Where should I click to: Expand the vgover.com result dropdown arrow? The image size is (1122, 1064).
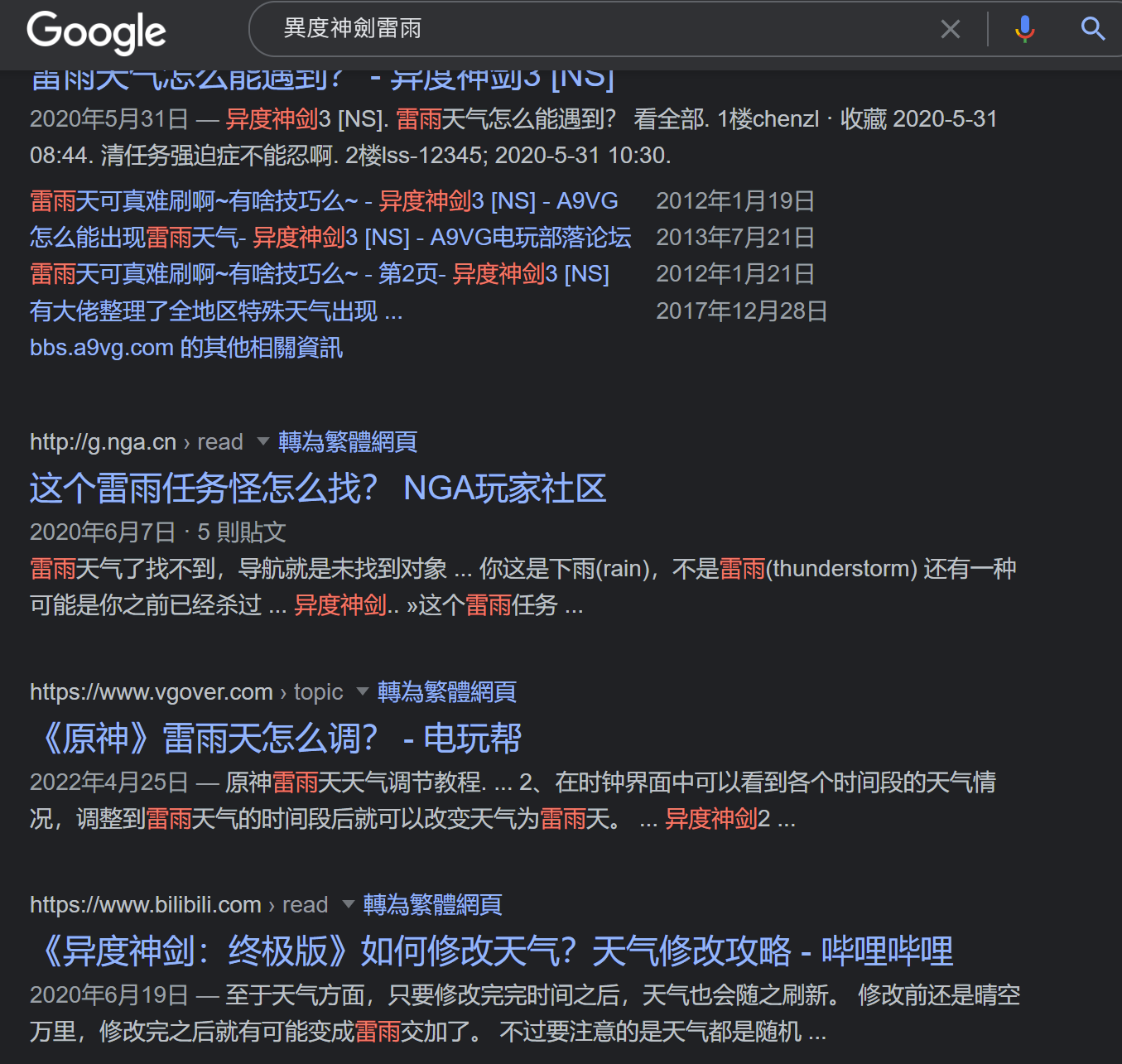coord(363,691)
